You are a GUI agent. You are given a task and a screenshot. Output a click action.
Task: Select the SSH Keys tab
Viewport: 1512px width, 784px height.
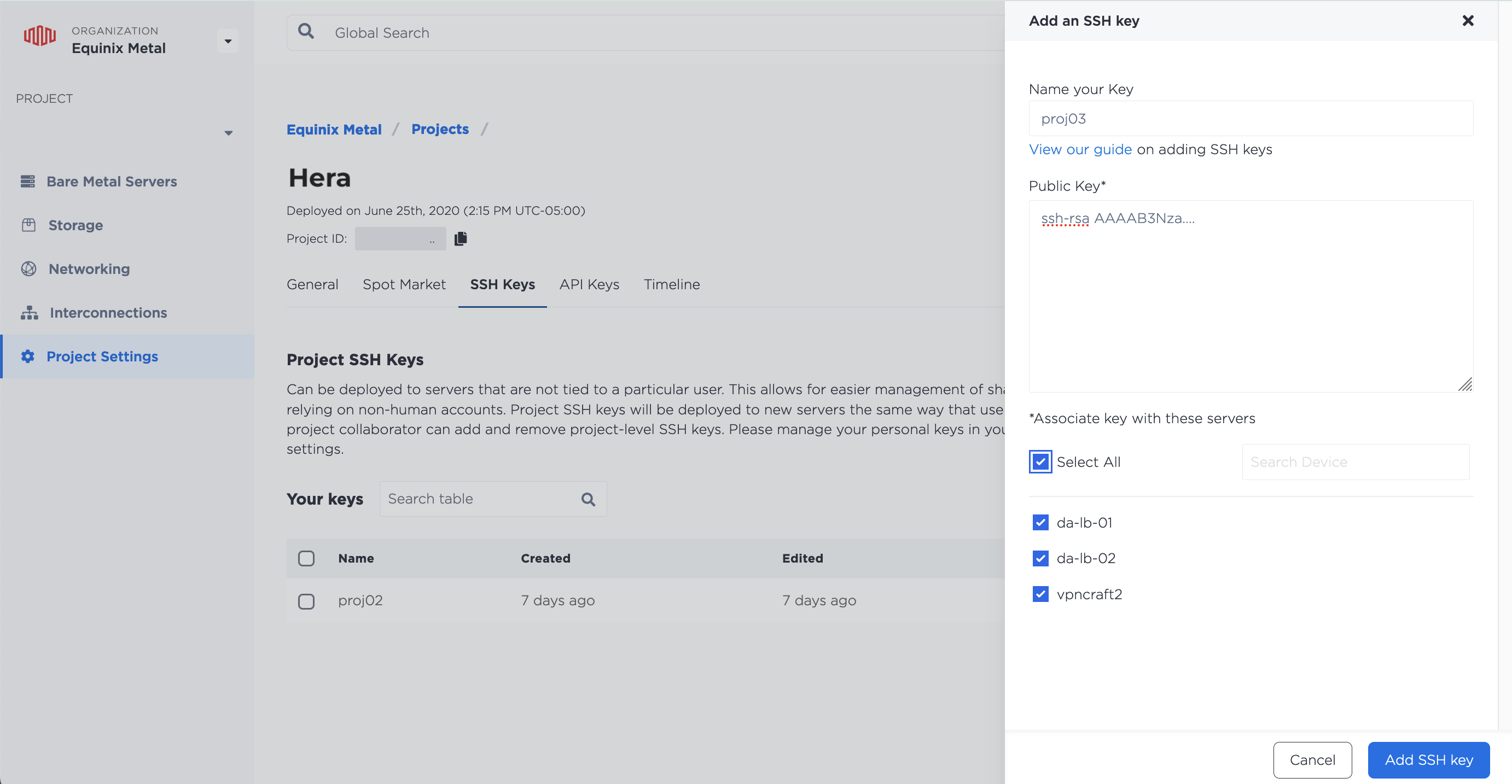(502, 285)
